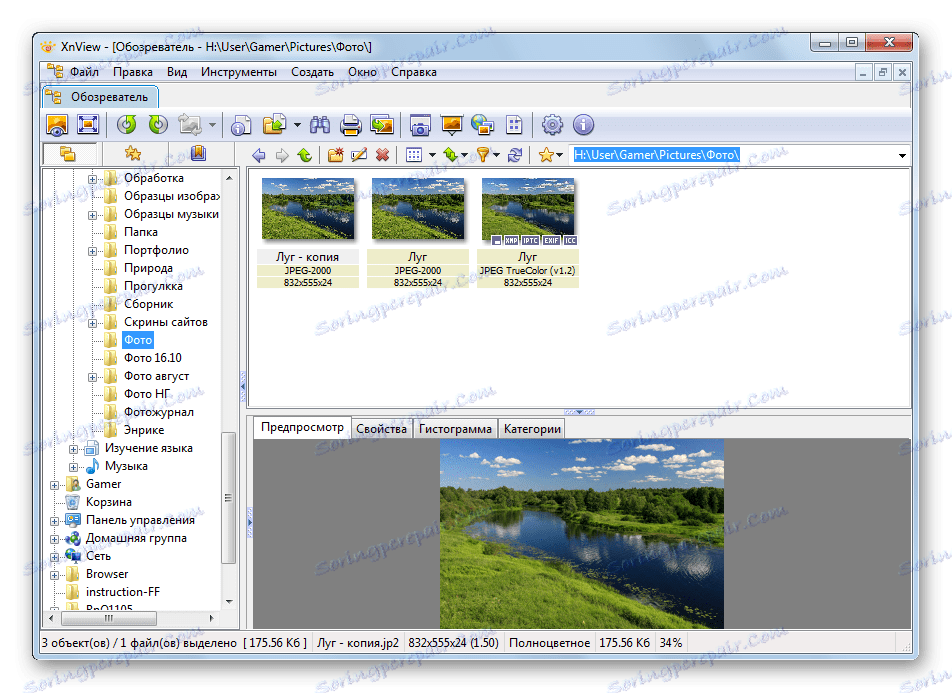Click the red X delete icon

click(x=381, y=155)
